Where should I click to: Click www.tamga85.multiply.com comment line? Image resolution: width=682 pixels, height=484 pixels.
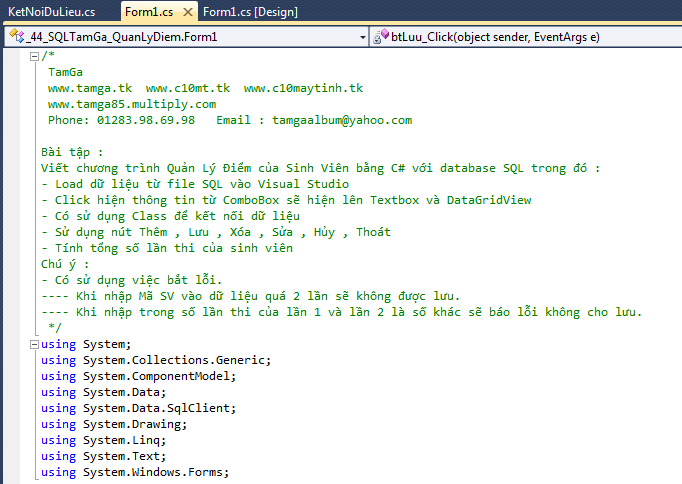[132, 104]
